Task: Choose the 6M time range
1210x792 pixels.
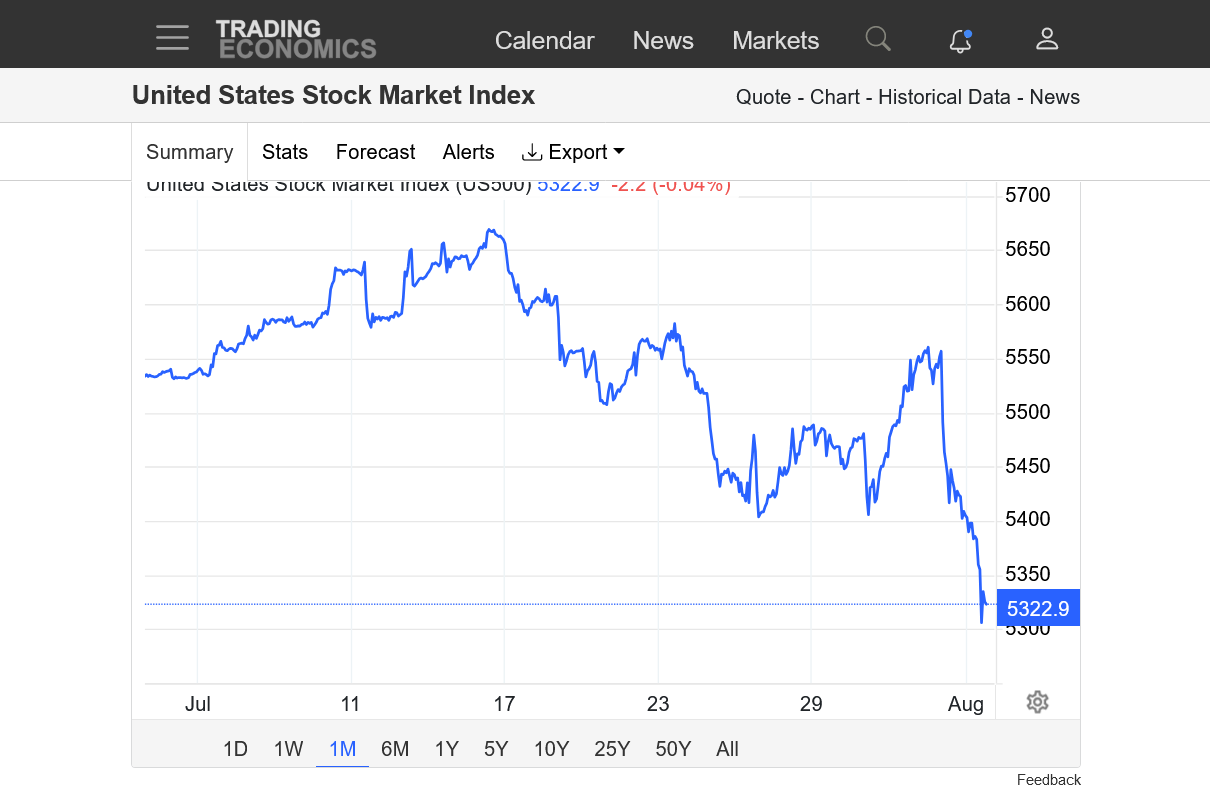Action: [395, 749]
